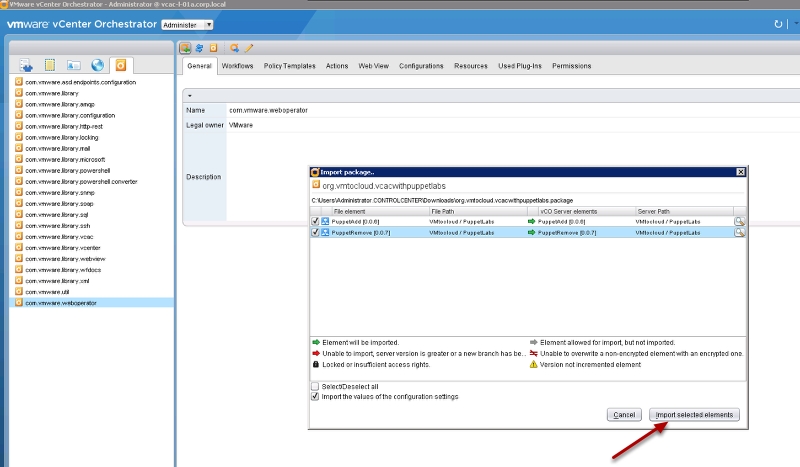Select com.vmware.library.amqp package
This screenshot has width=800, height=467.
click(x=60, y=104)
